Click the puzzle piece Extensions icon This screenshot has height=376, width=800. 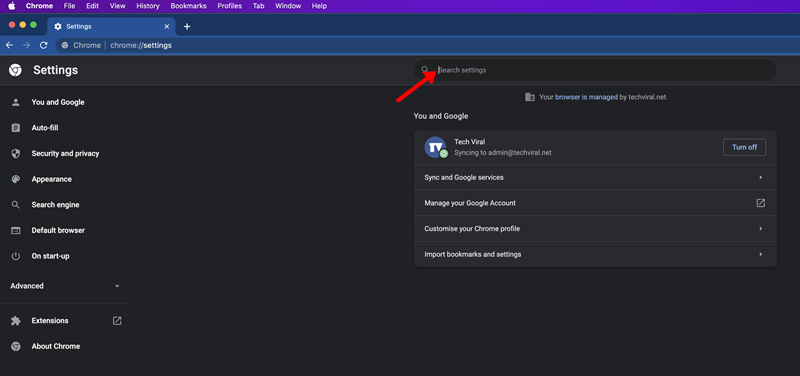pos(16,321)
